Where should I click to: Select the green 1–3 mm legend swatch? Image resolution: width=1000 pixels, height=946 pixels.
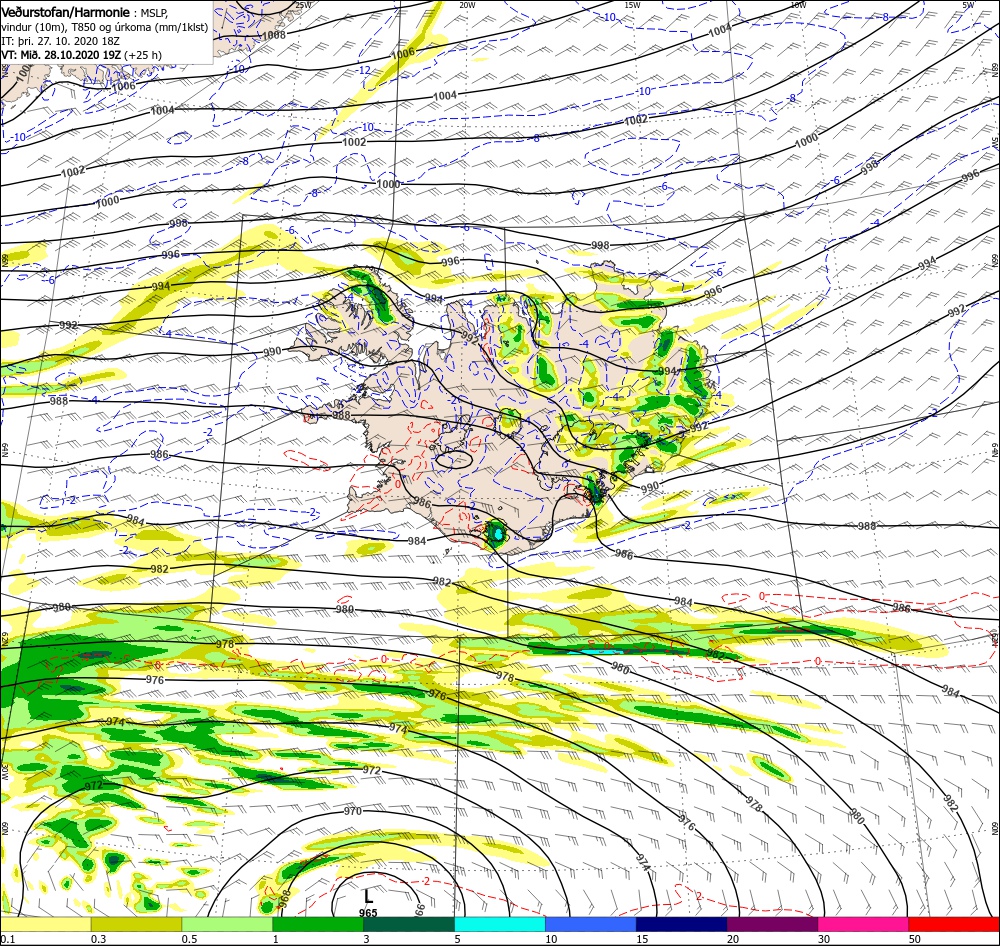[x=318, y=924]
